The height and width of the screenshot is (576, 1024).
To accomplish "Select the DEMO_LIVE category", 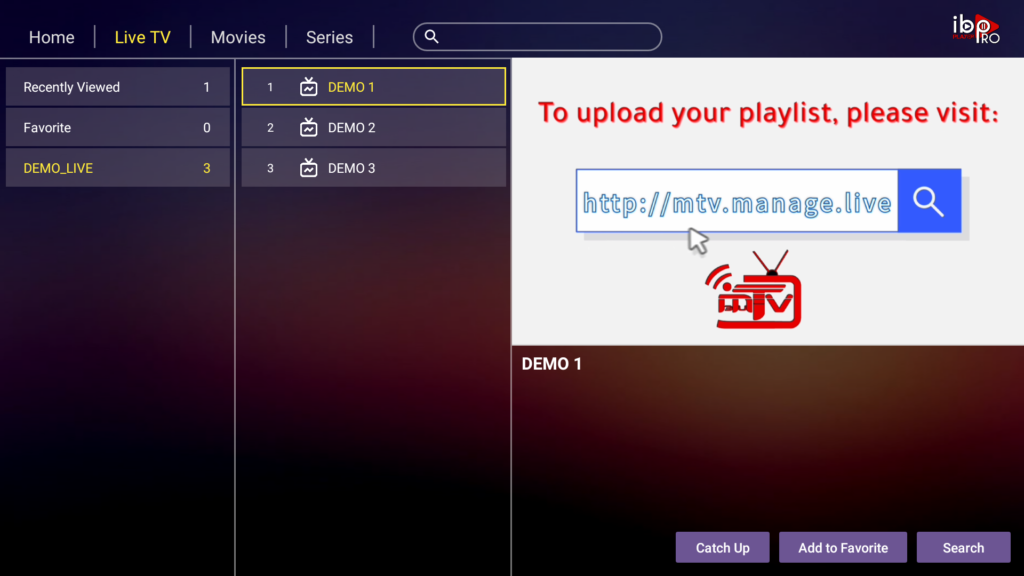I will [x=117, y=168].
